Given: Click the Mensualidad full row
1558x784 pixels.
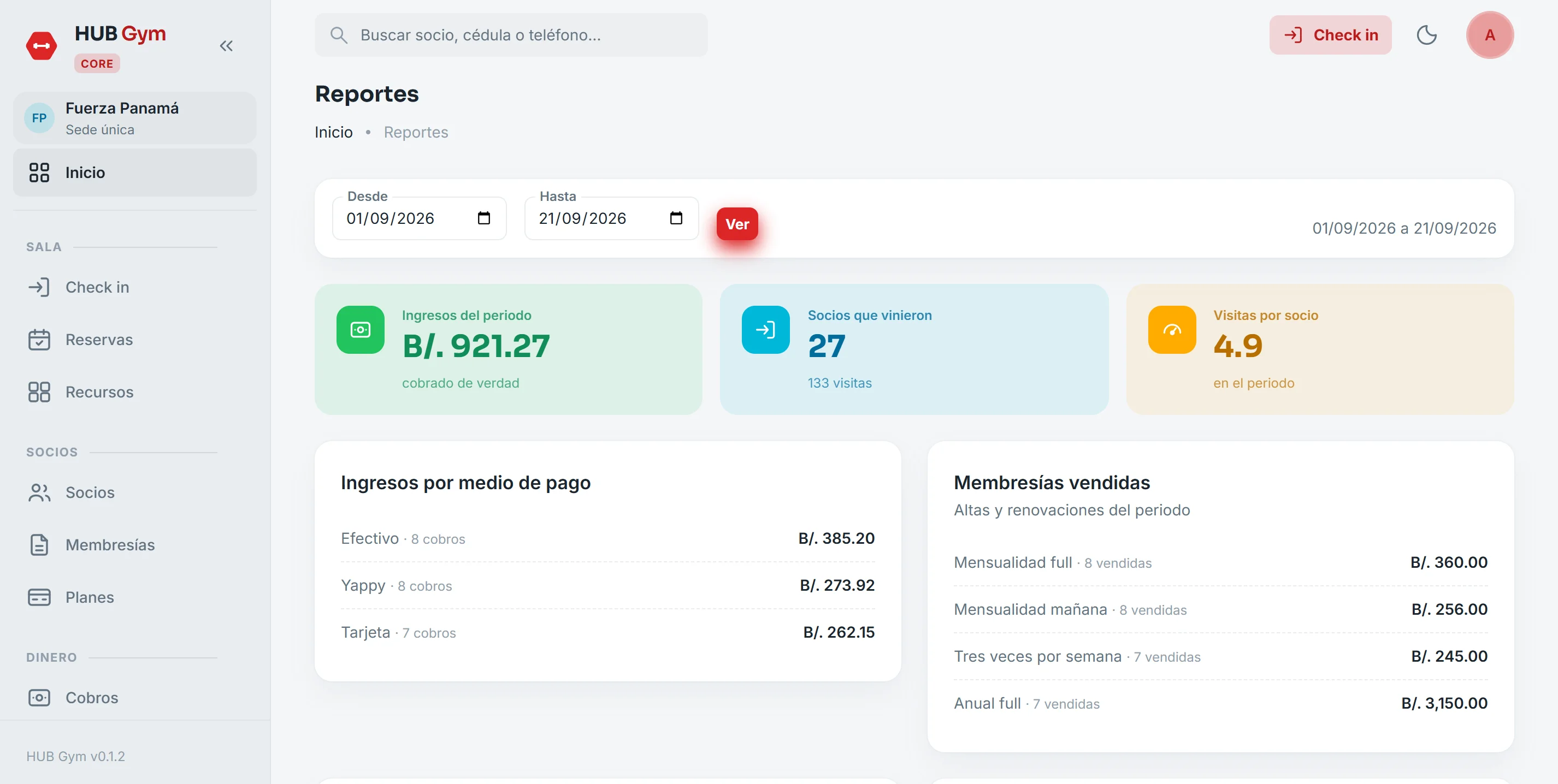Looking at the screenshot, I should [1220, 563].
